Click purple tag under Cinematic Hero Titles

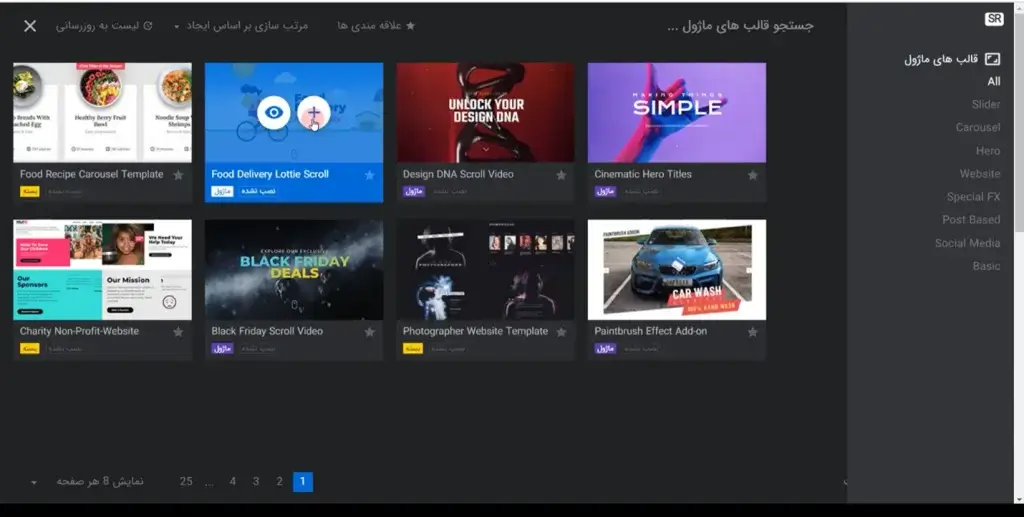tap(605, 191)
